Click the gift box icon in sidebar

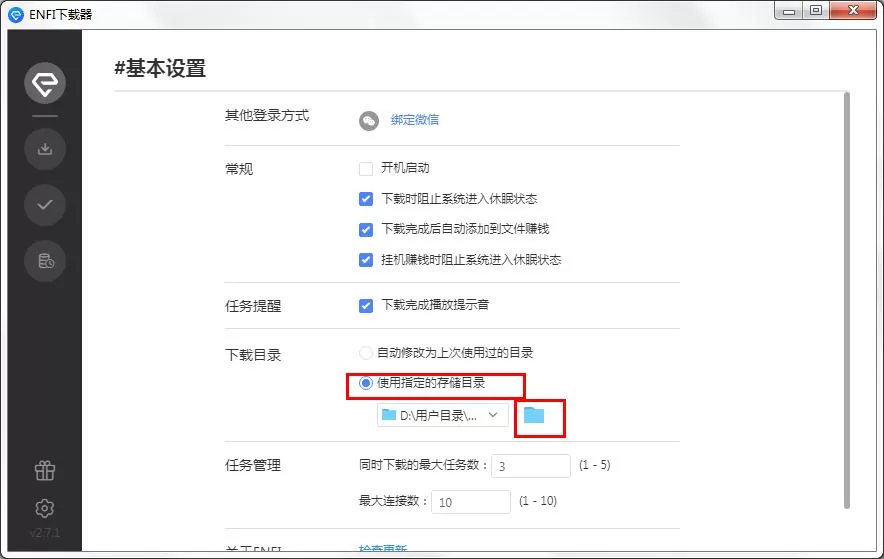(x=45, y=470)
